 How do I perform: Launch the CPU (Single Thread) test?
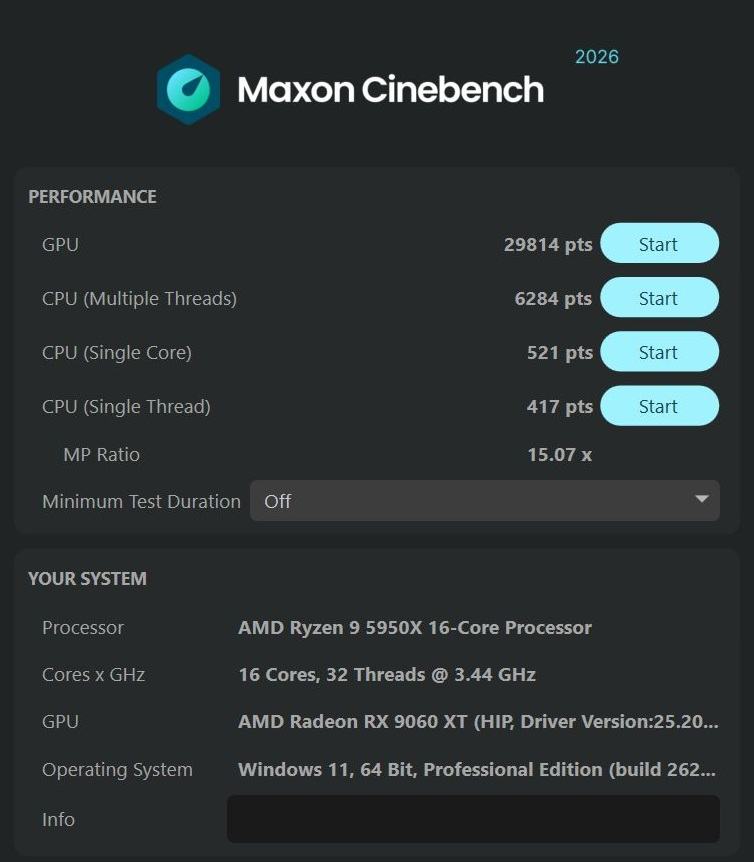point(658,406)
